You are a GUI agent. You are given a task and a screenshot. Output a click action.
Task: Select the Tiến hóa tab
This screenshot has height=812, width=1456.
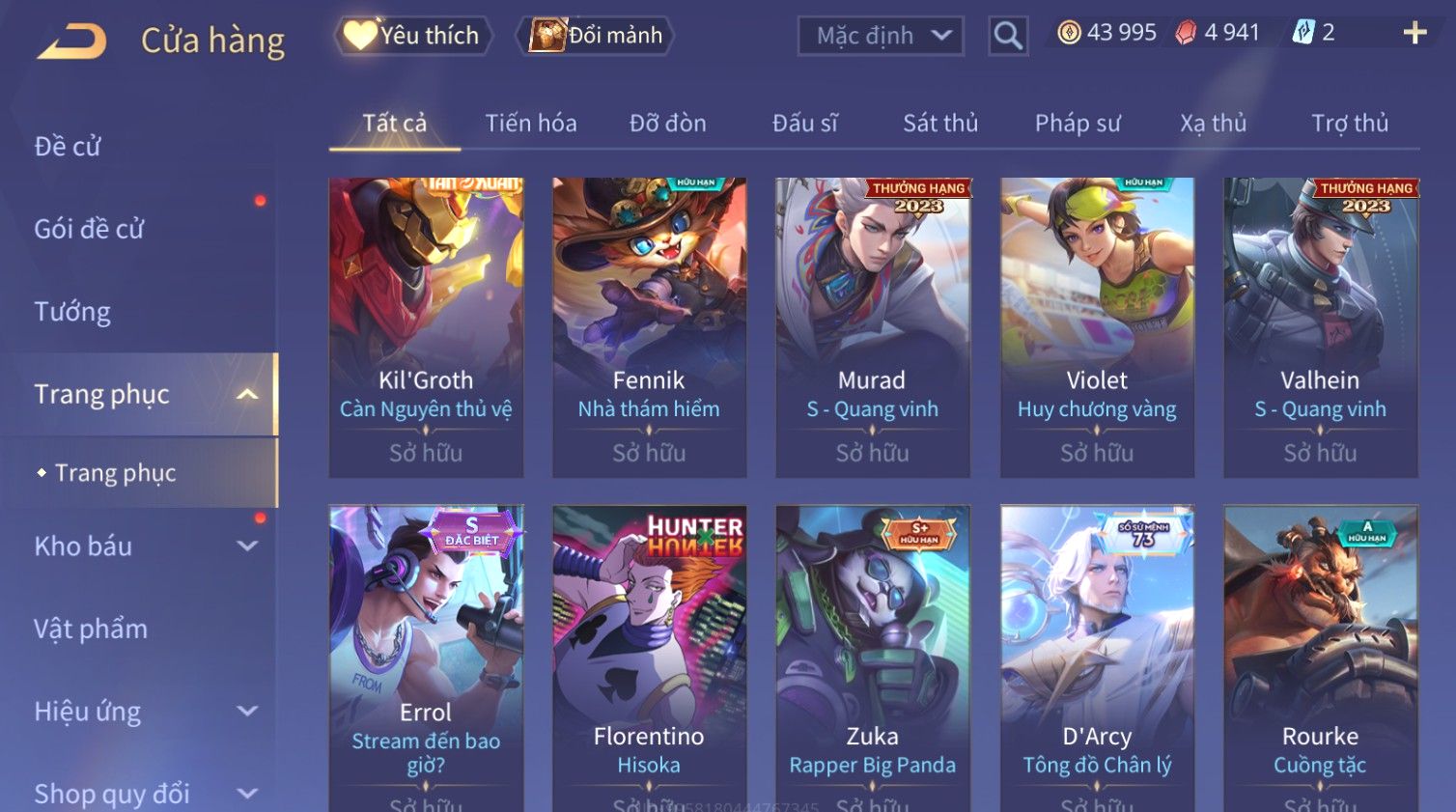(531, 124)
